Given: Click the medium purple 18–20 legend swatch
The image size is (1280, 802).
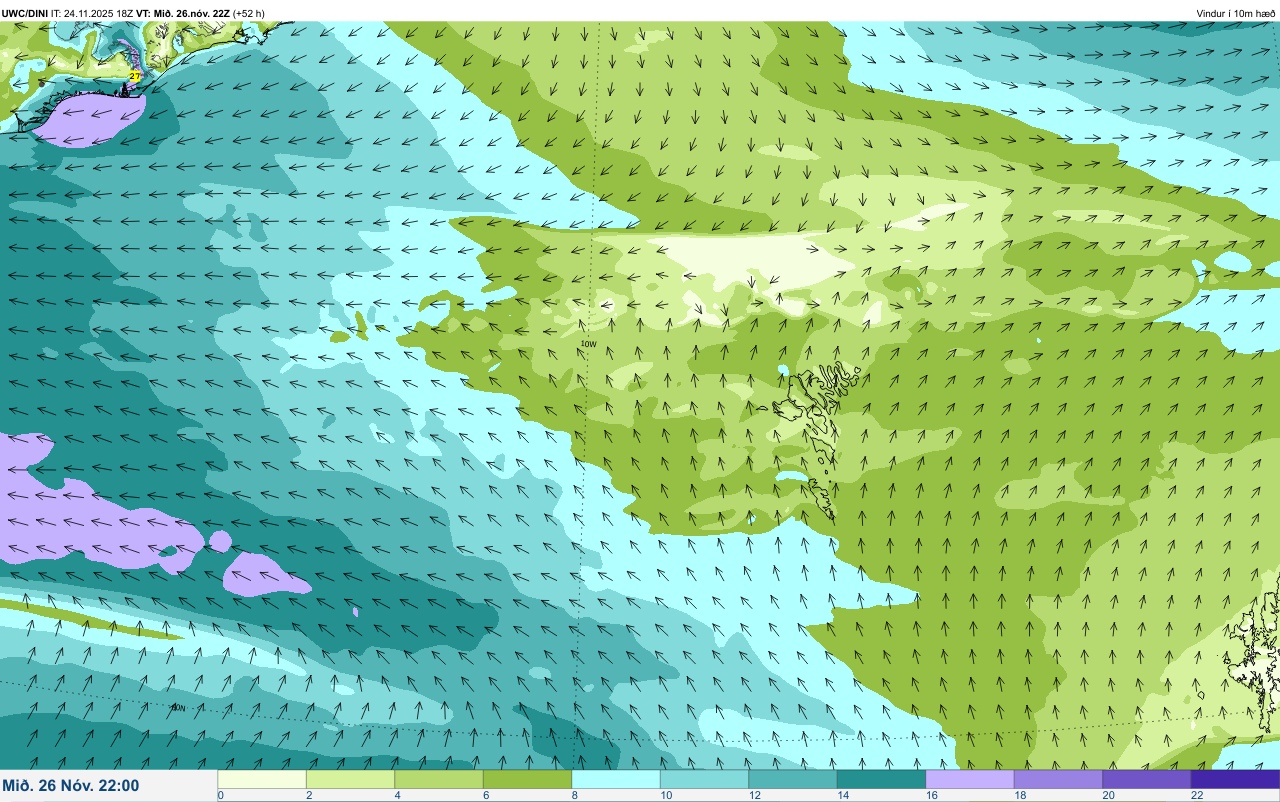Looking at the screenshot, I should tap(1058, 779).
